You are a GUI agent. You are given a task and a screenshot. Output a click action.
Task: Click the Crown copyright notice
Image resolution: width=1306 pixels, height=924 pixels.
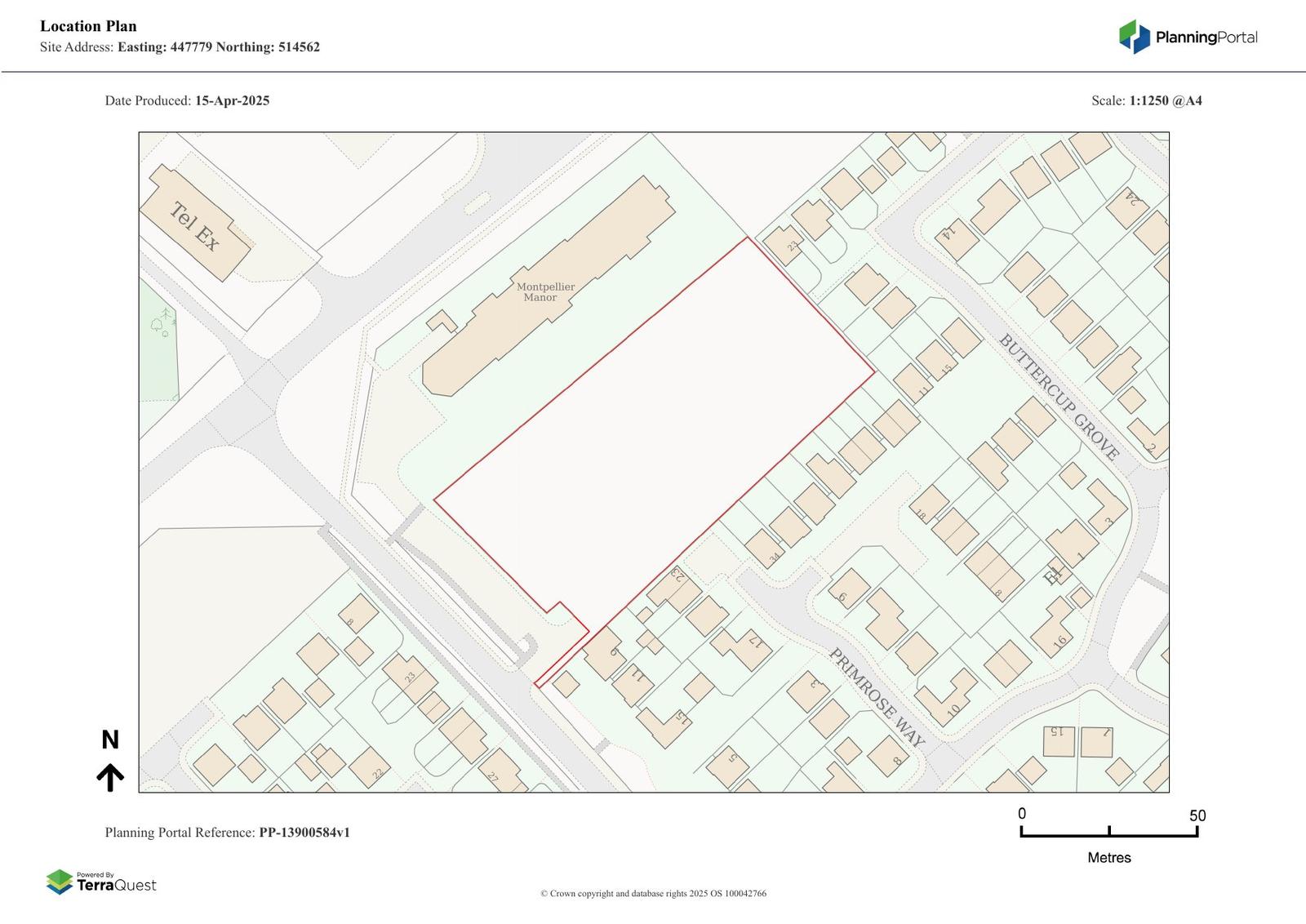653,894
